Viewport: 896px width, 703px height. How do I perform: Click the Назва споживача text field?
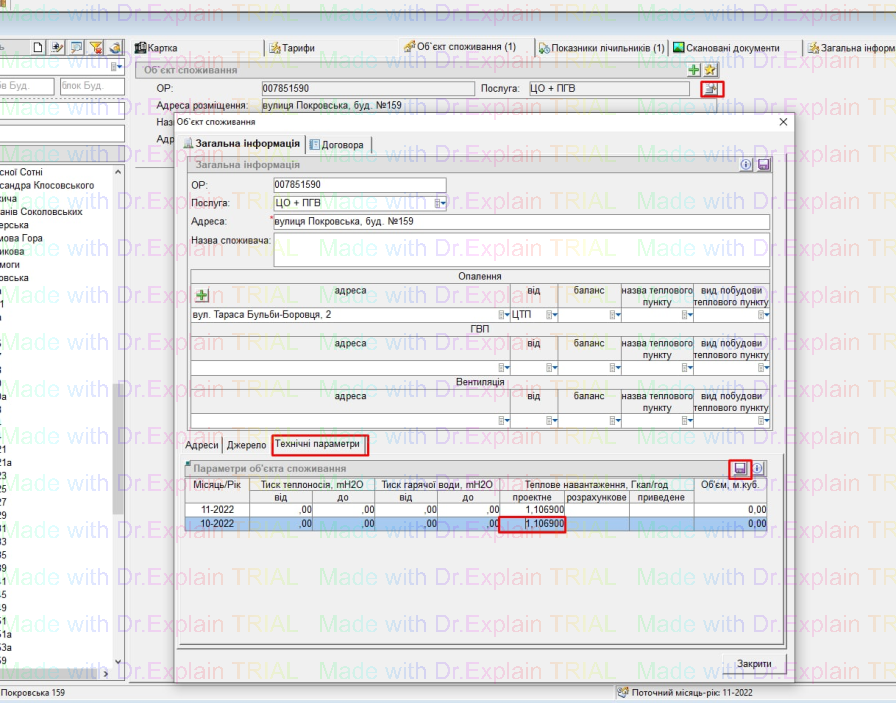point(520,250)
